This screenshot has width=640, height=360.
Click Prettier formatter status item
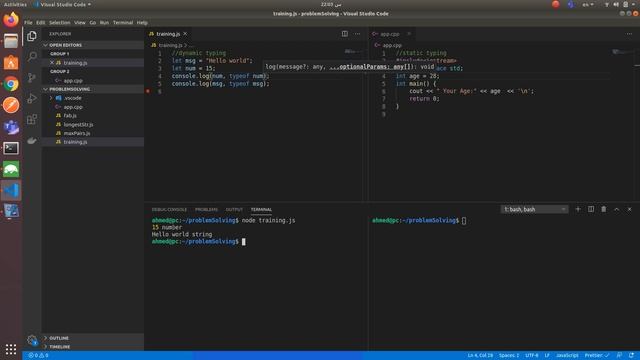(597, 356)
